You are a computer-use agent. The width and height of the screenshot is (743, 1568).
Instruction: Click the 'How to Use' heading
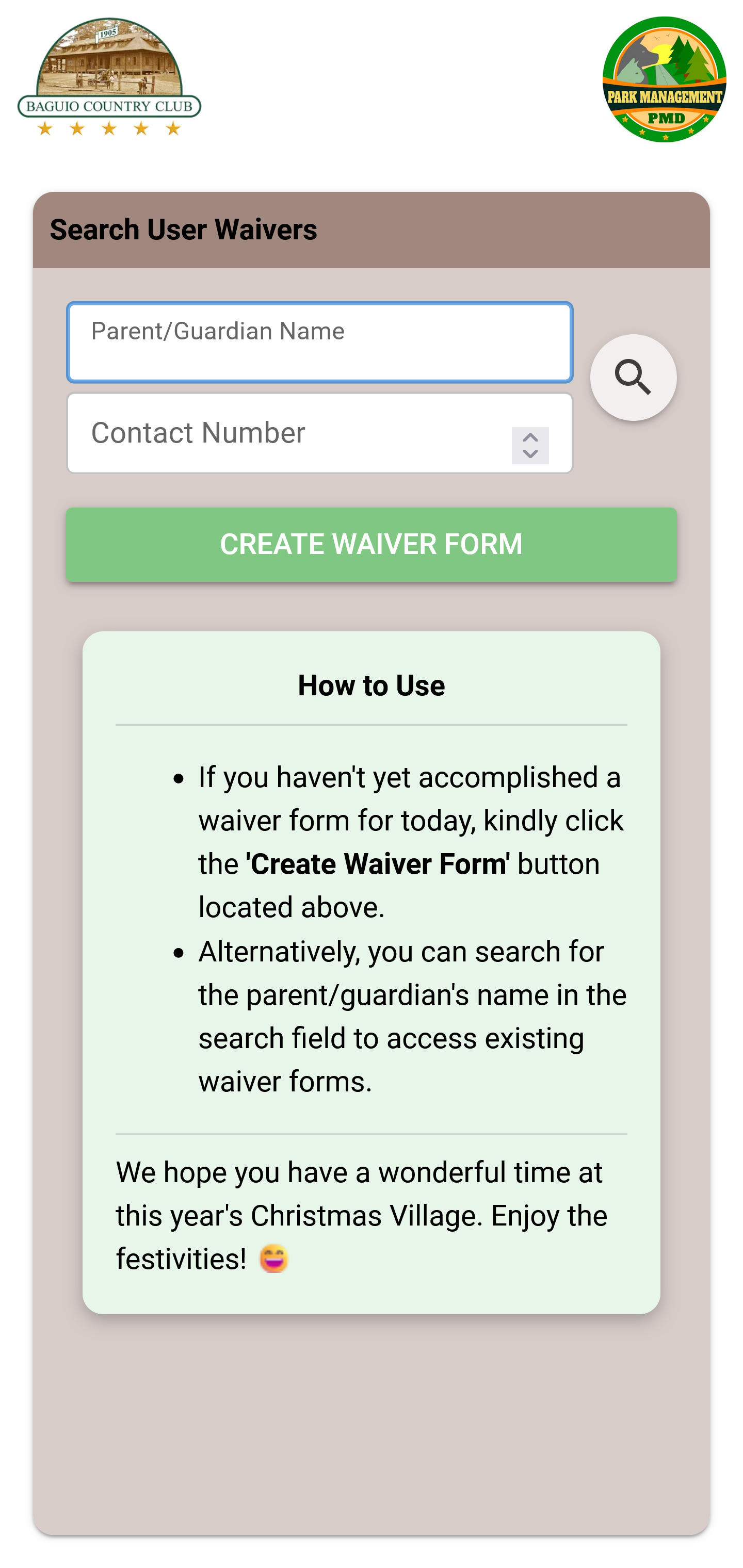coord(371,685)
